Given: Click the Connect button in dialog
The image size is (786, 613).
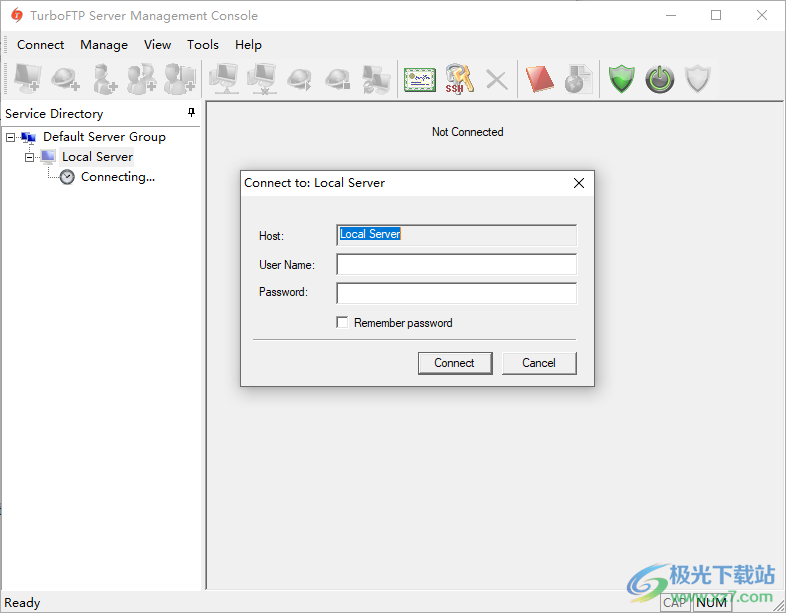Looking at the screenshot, I should 455,363.
